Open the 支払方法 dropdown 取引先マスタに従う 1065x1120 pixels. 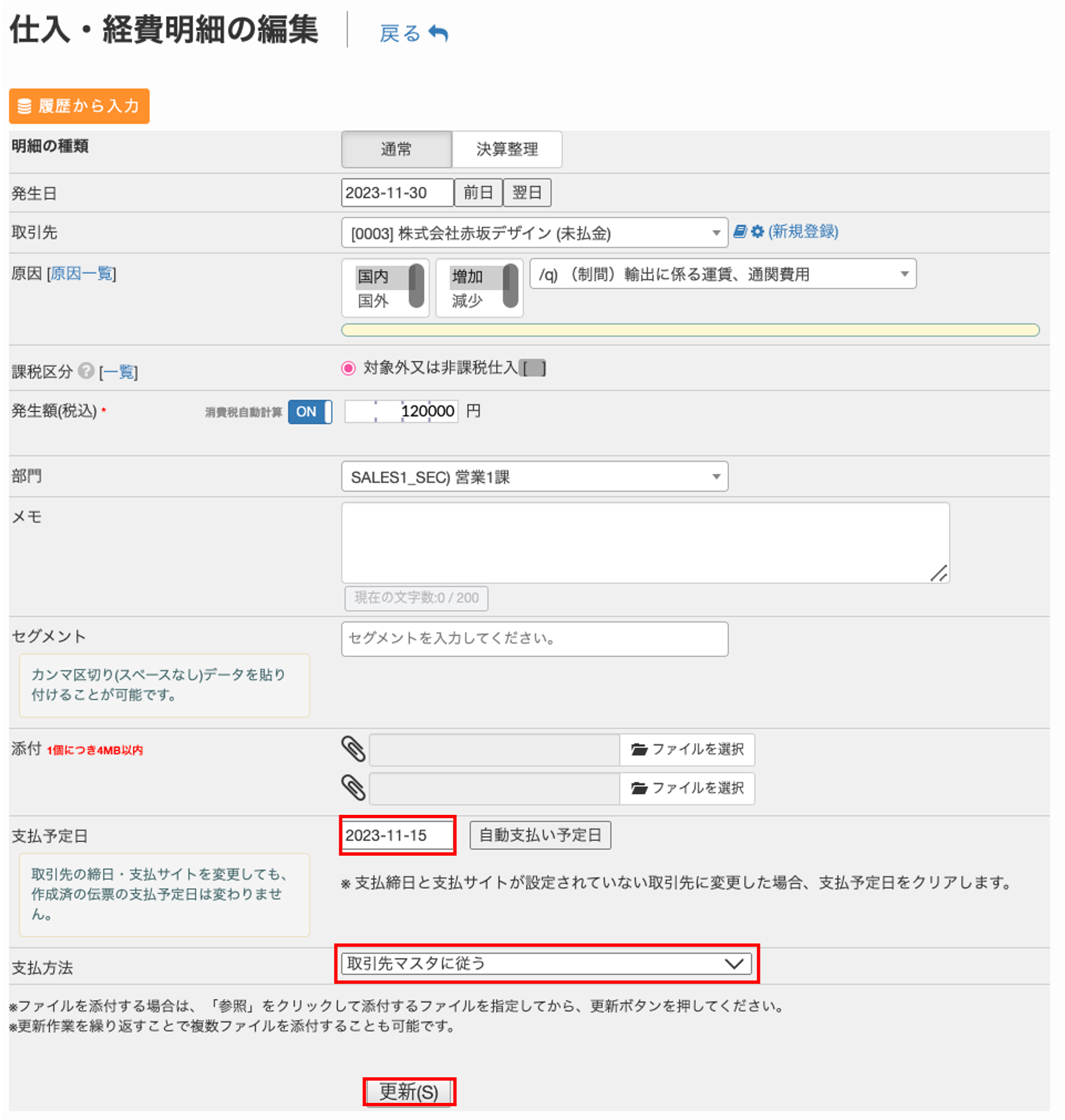[546, 964]
